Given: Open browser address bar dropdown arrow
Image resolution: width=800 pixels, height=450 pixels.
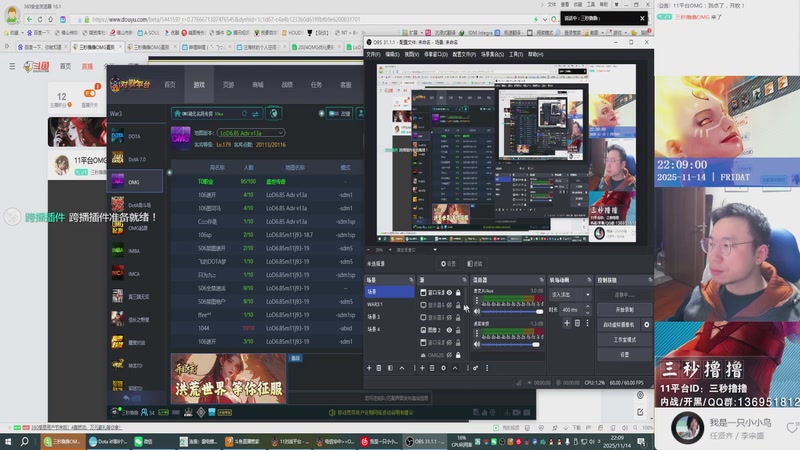Looking at the screenshot, I should (545, 19).
